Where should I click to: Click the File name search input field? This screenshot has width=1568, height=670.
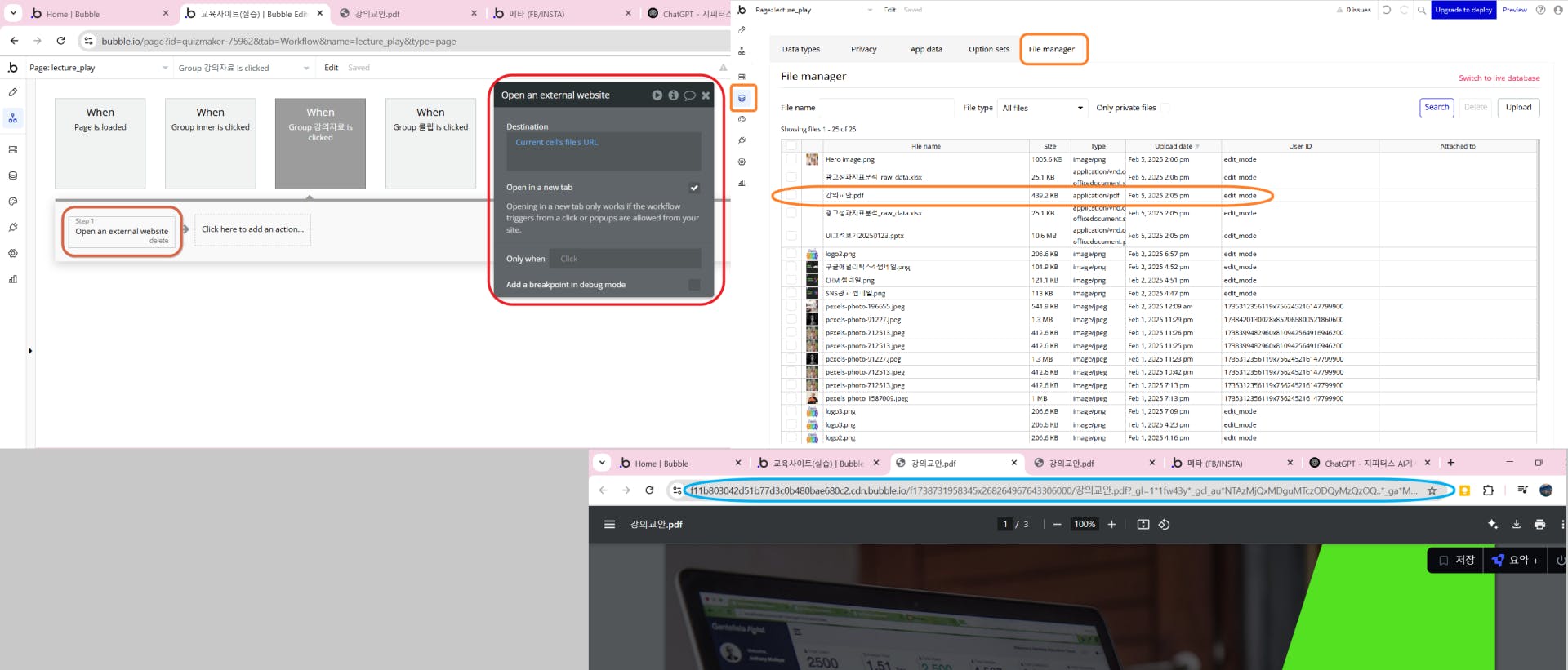(x=886, y=108)
